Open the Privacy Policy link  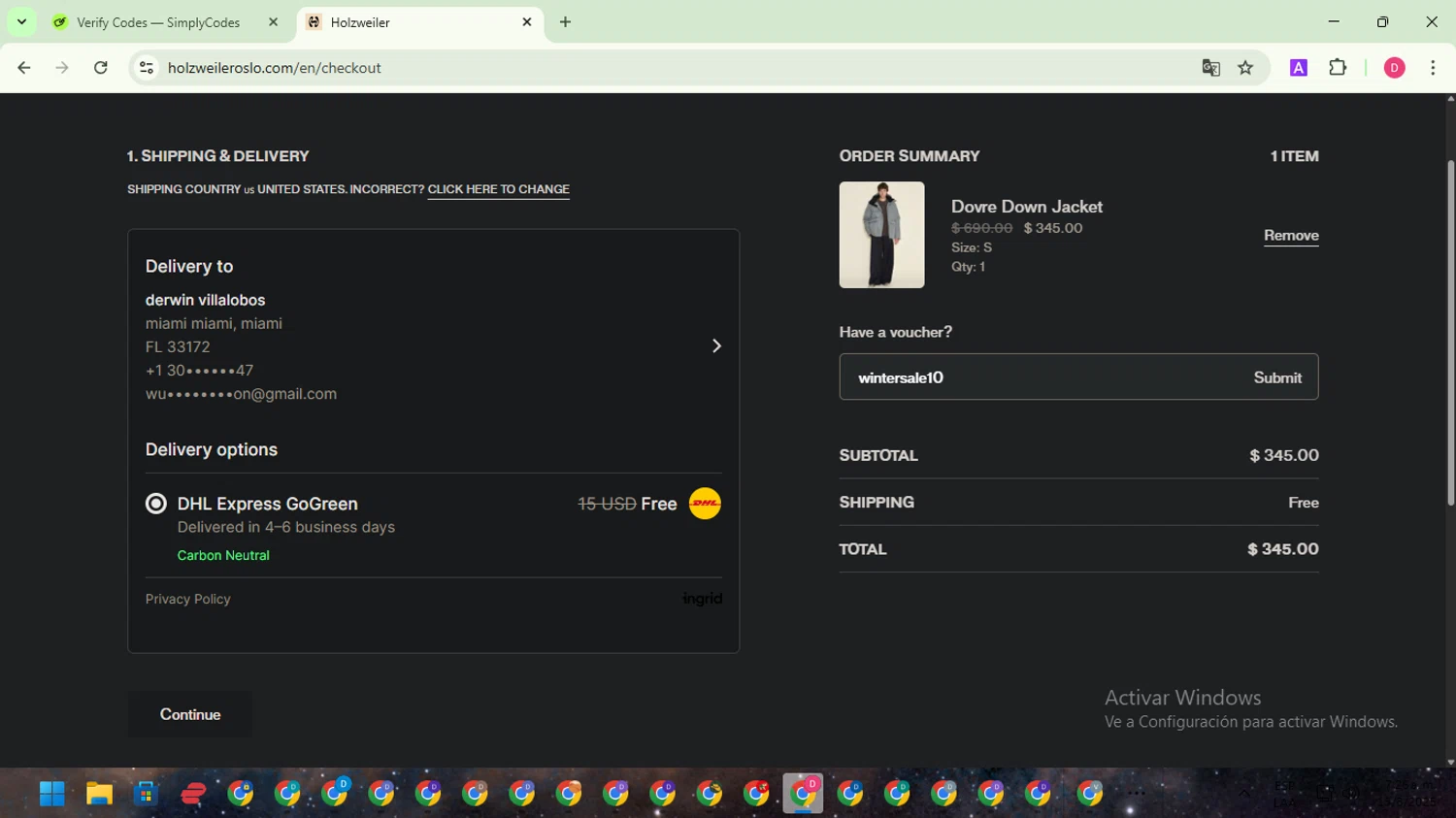click(187, 599)
